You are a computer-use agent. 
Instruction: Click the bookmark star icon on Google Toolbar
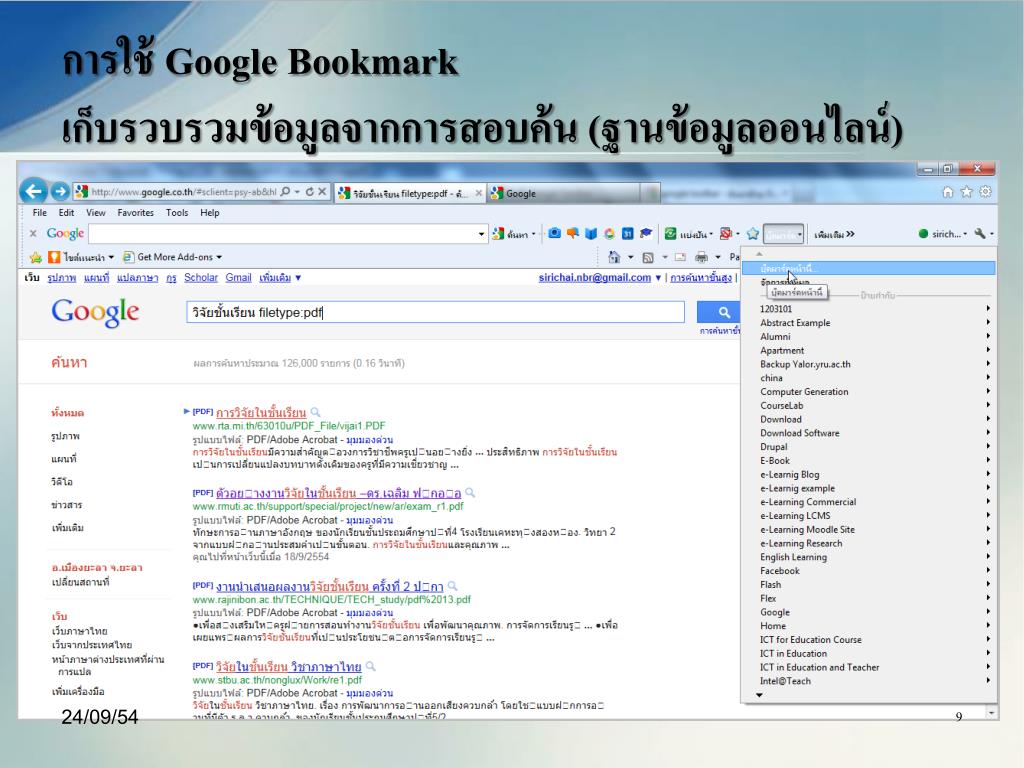[x=753, y=233]
